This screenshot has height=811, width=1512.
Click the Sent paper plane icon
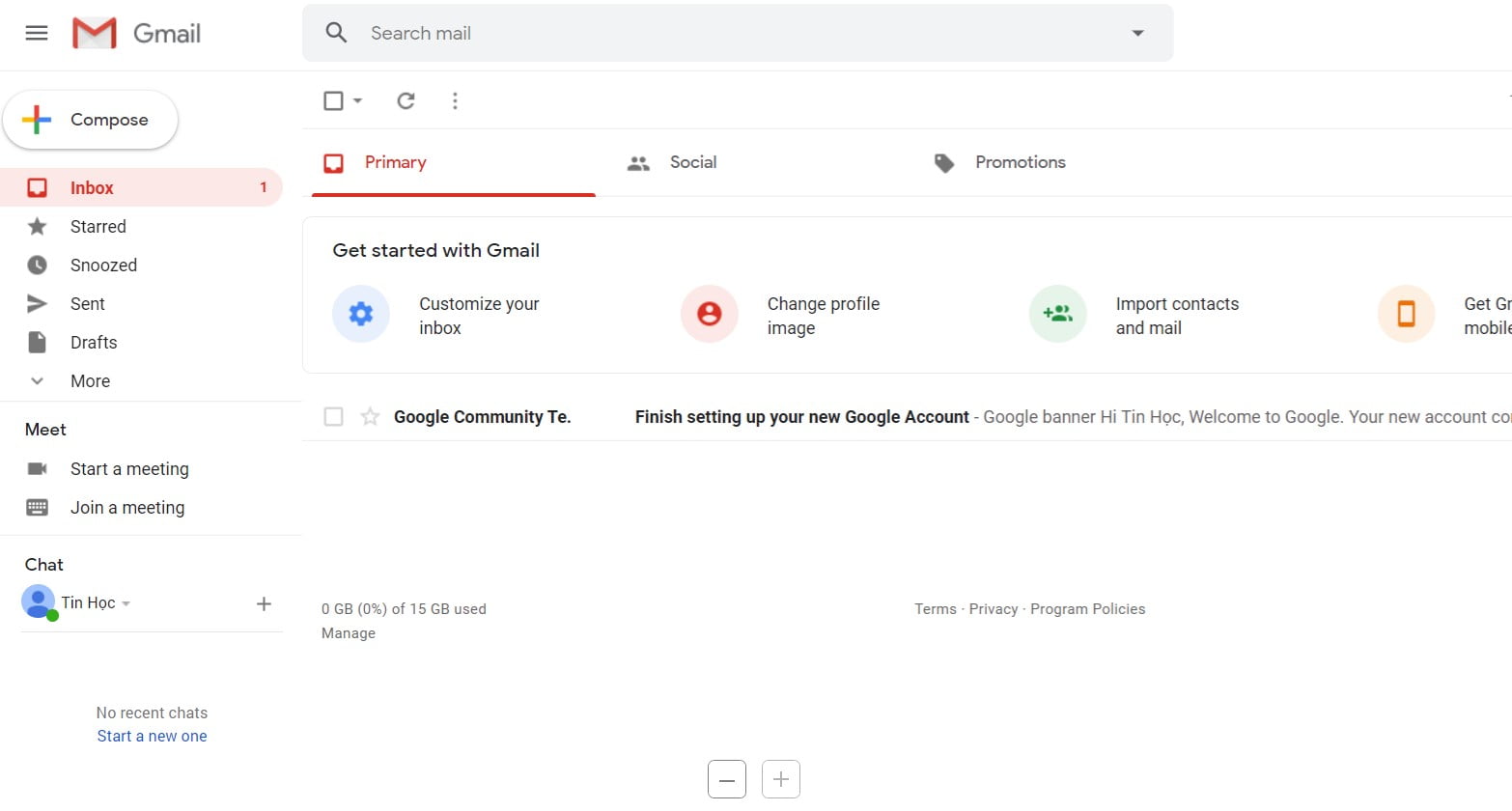(x=37, y=303)
